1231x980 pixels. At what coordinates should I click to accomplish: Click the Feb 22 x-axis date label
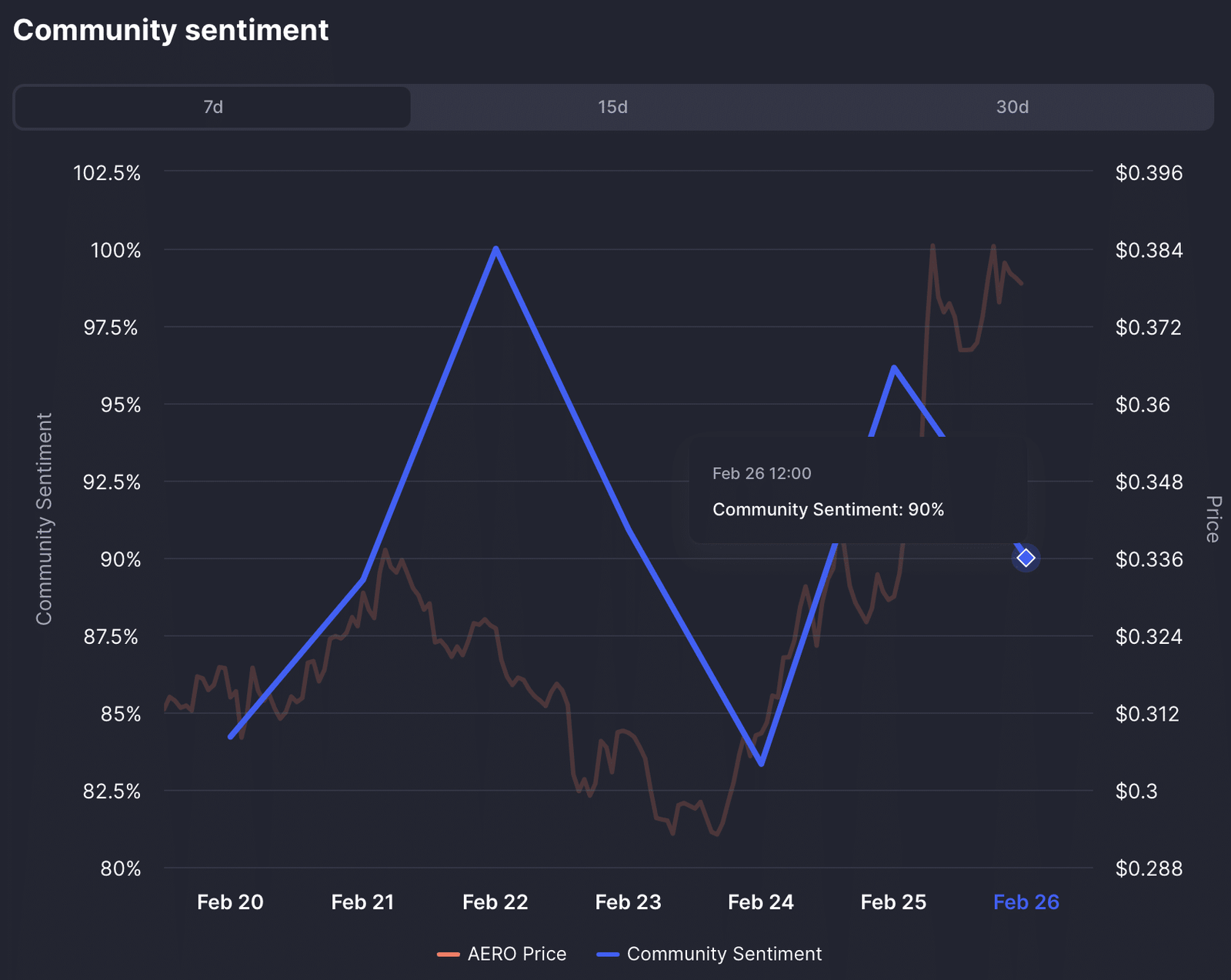click(x=495, y=902)
